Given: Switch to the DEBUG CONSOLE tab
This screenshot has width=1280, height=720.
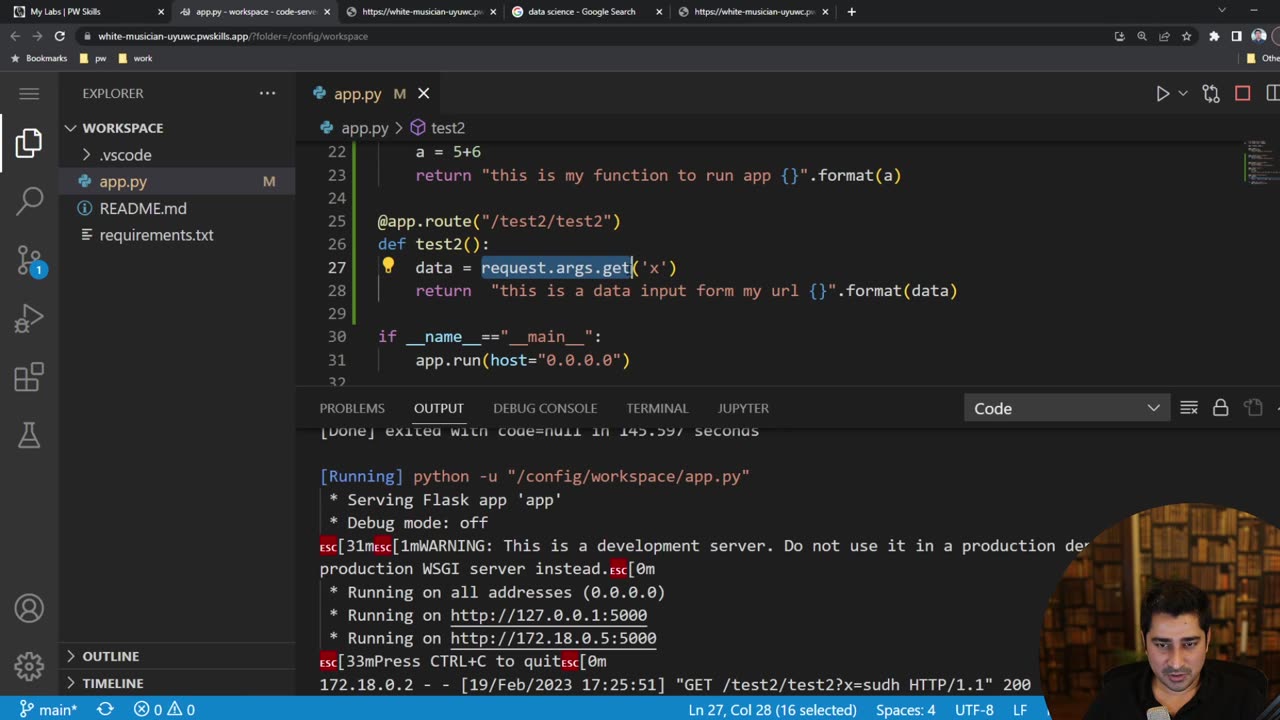Looking at the screenshot, I should coord(545,408).
